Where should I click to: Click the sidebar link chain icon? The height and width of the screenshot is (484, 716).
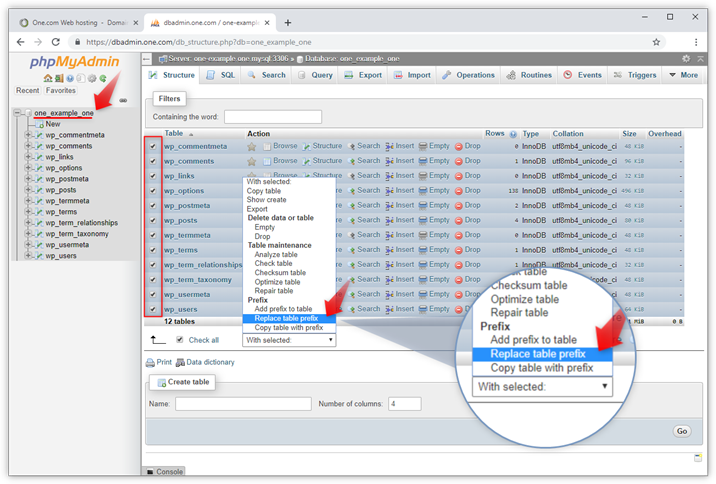click(x=123, y=100)
